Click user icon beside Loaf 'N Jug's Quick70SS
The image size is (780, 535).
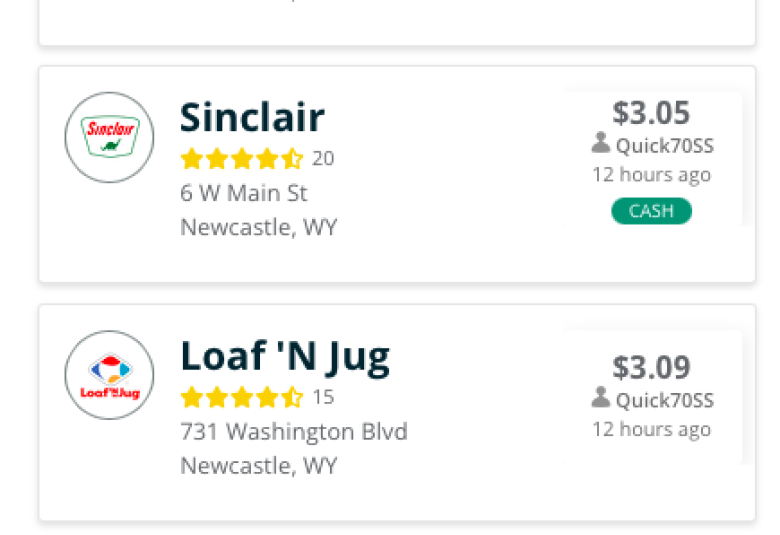click(601, 398)
